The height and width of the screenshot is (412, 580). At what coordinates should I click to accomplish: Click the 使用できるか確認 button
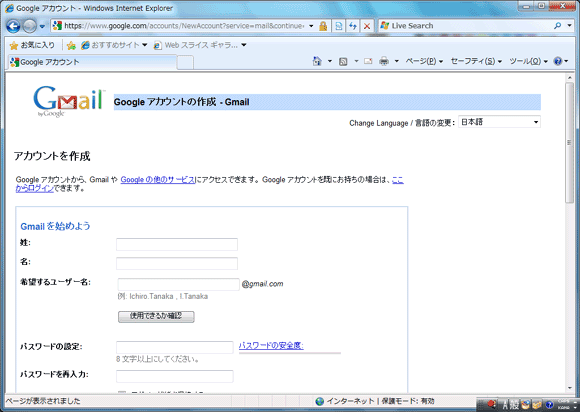[x=156, y=316]
